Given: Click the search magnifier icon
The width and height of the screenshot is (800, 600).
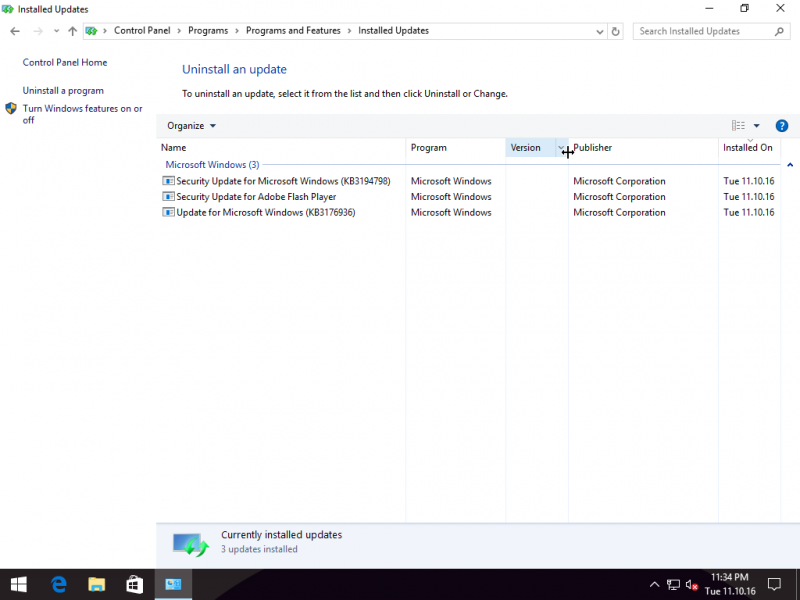Looking at the screenshot, I should coord(779,32).
